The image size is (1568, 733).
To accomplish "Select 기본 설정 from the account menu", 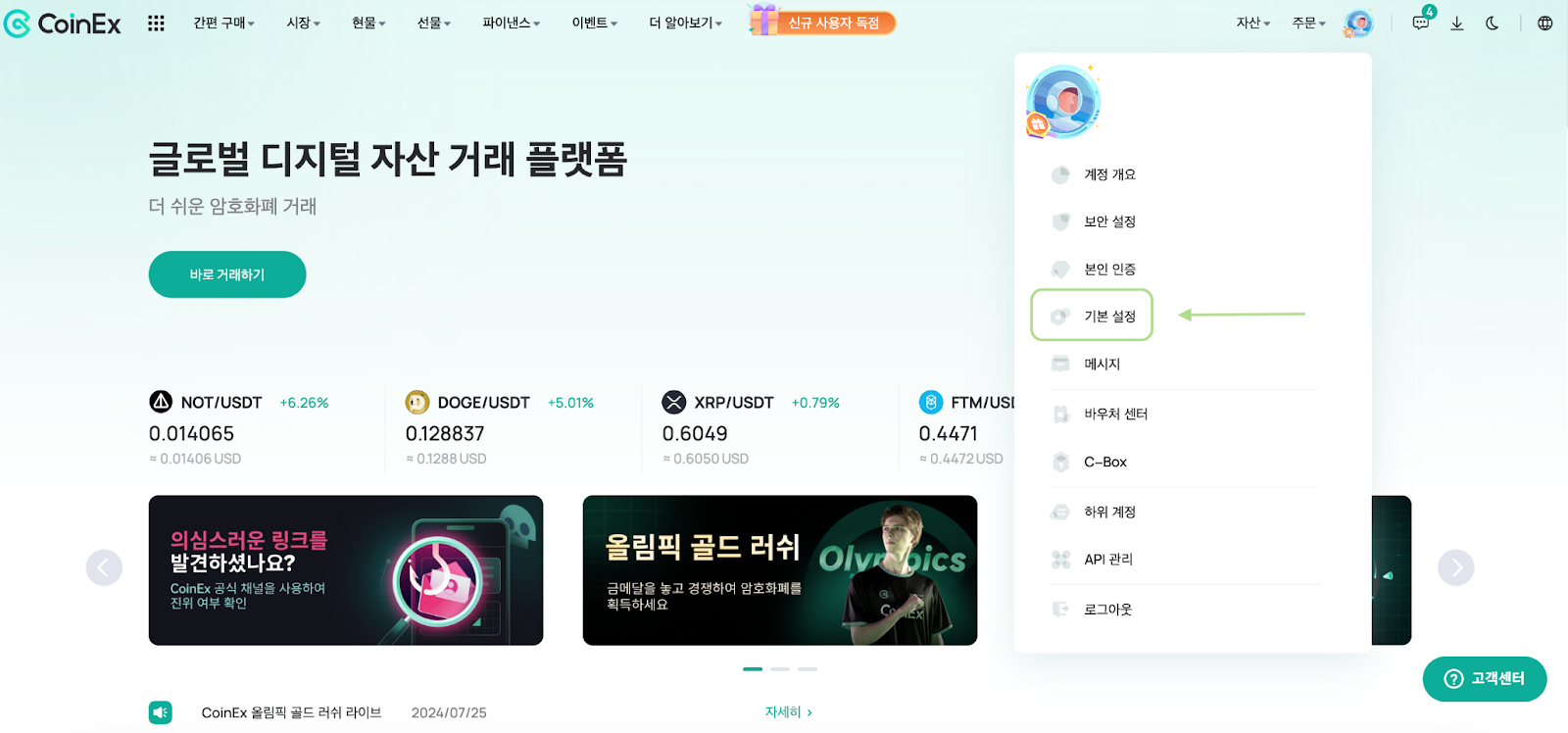I will [x=1092, y=316].
